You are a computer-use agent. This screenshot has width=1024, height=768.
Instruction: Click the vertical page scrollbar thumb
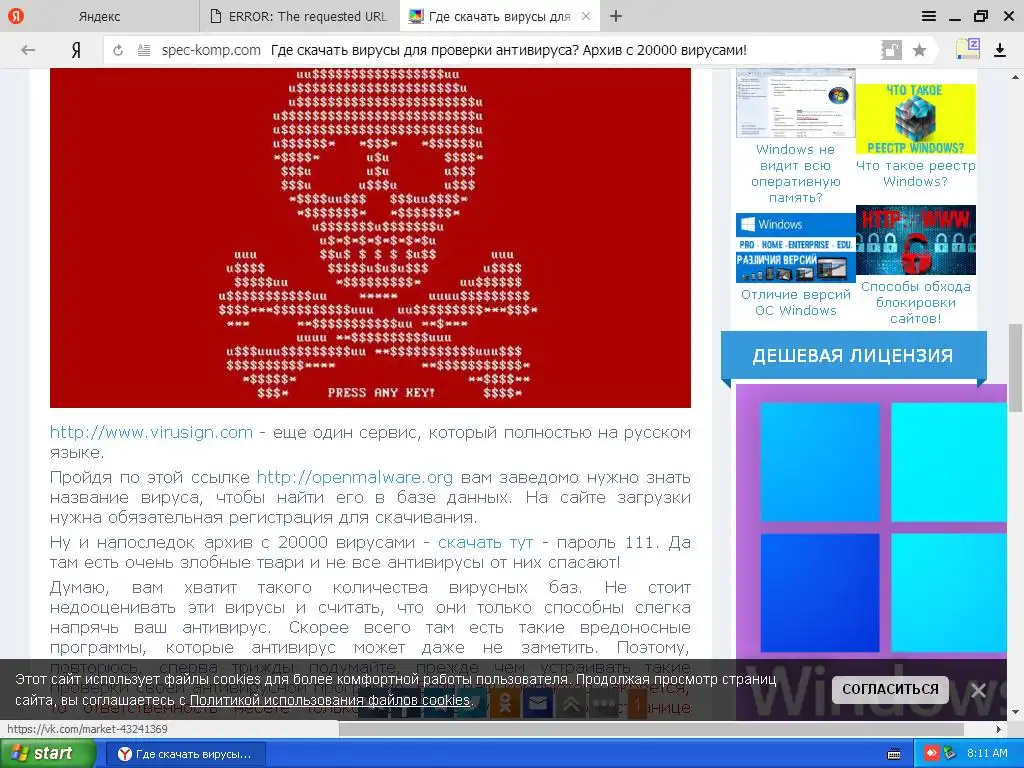tap(1015, 368)
